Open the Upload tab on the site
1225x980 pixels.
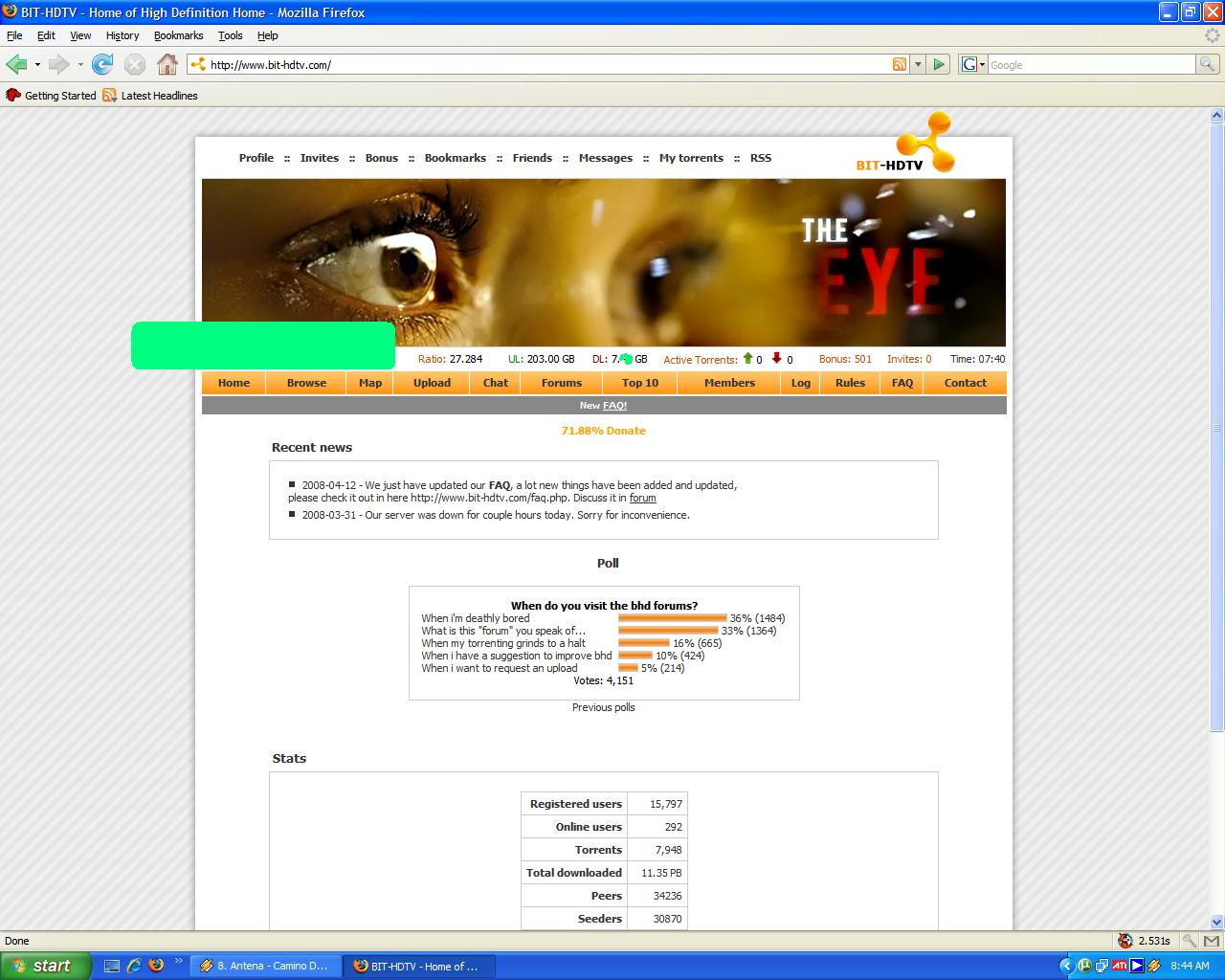432,383
